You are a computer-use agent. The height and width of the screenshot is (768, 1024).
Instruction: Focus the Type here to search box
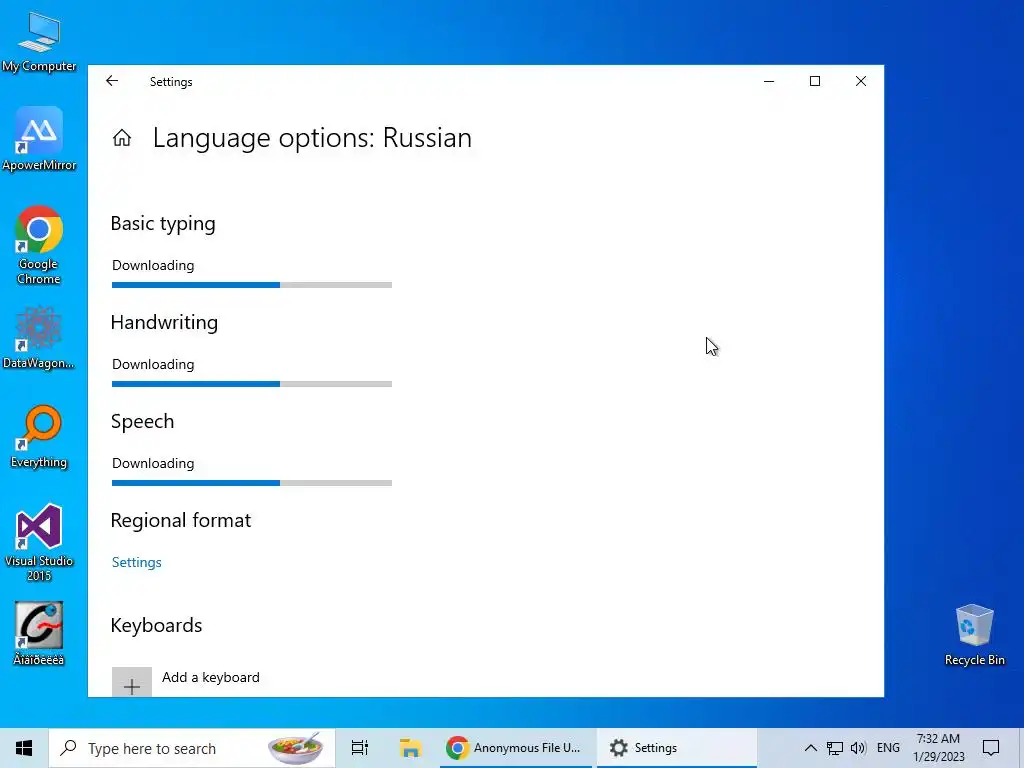tap(192, 748)
